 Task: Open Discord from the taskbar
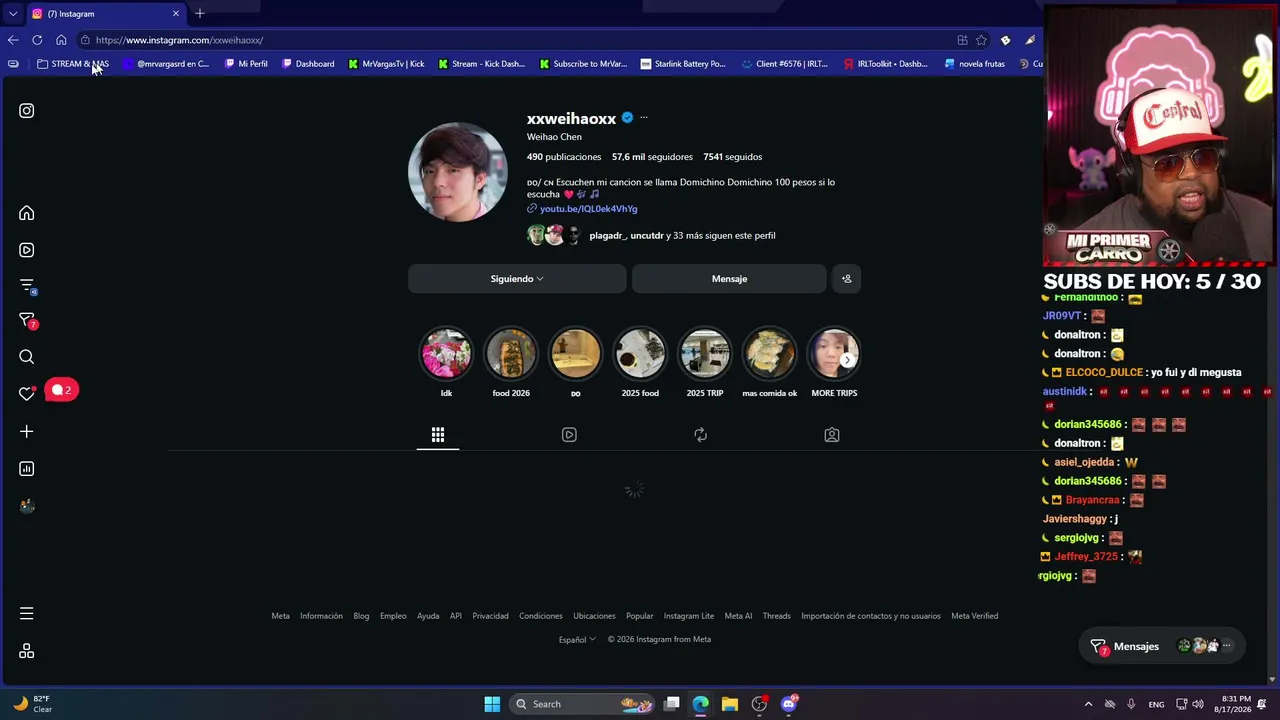click(x=789, y=704)
